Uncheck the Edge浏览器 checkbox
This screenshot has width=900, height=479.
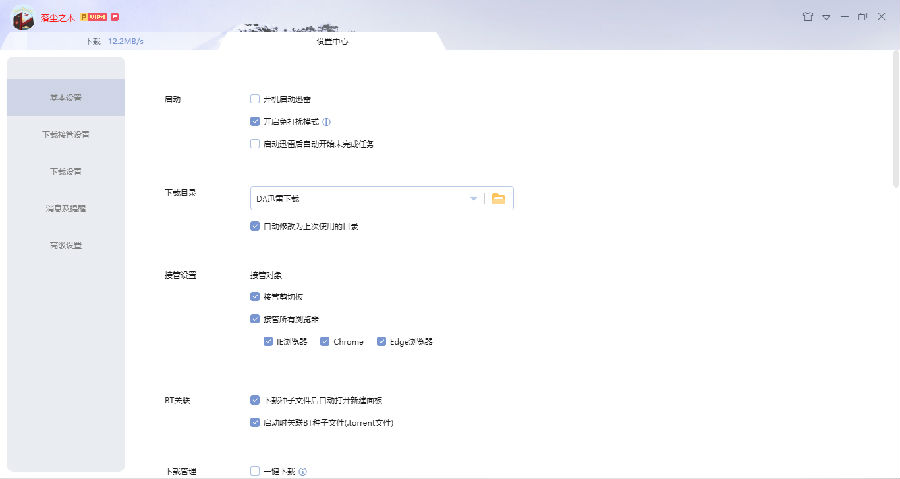[x=381, y=341]
